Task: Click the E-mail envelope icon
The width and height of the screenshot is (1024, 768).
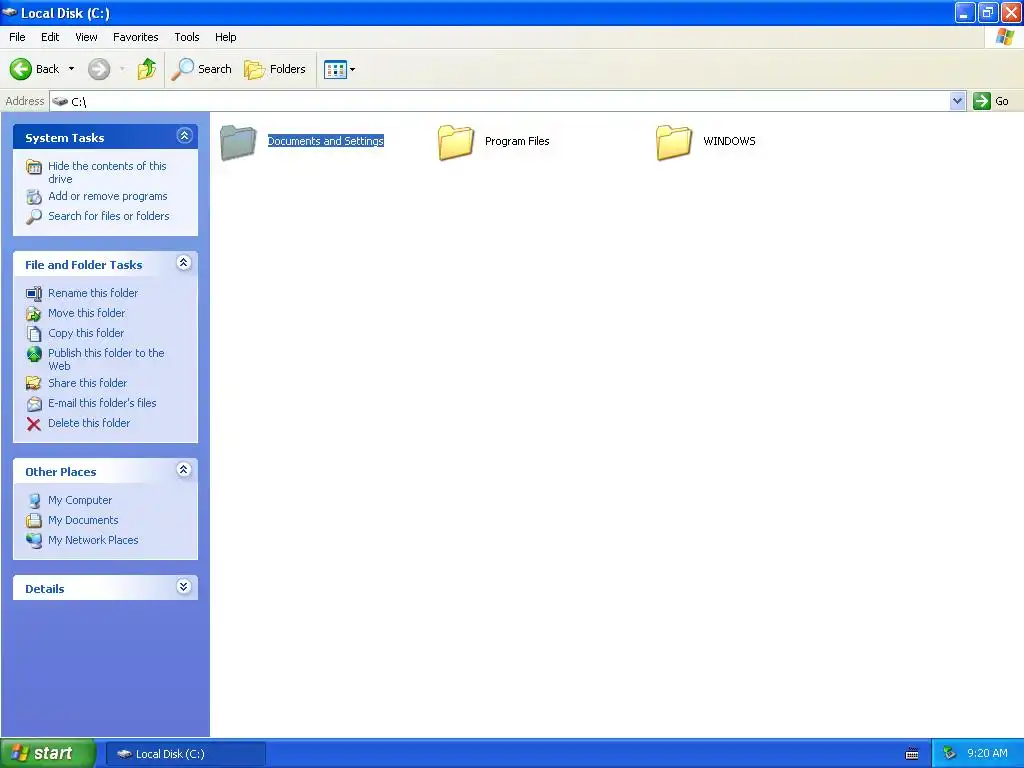Action: click(x=34, y=404)
